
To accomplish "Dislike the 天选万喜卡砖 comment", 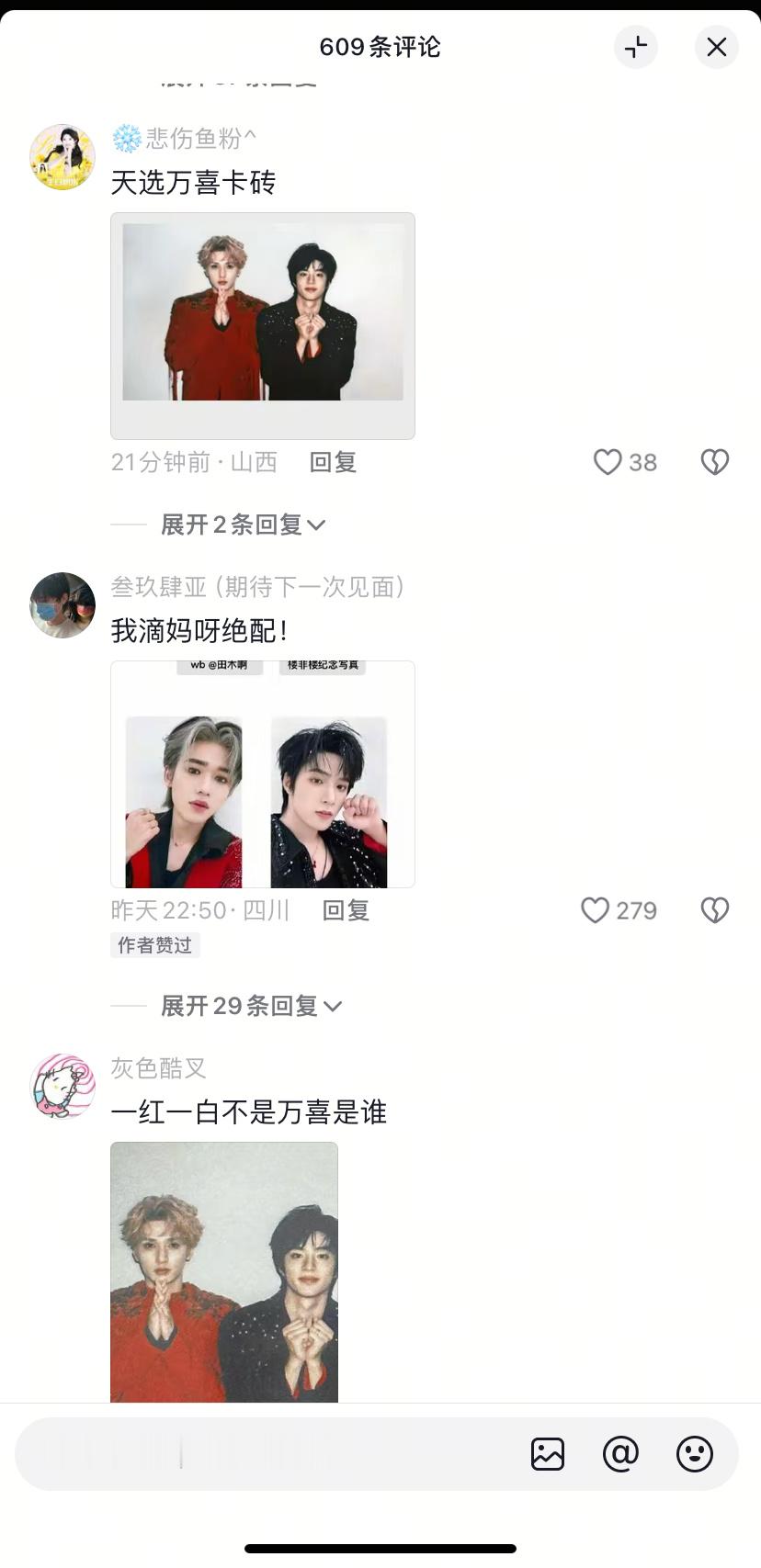I will pyautogui.click(x=715, y=462).
